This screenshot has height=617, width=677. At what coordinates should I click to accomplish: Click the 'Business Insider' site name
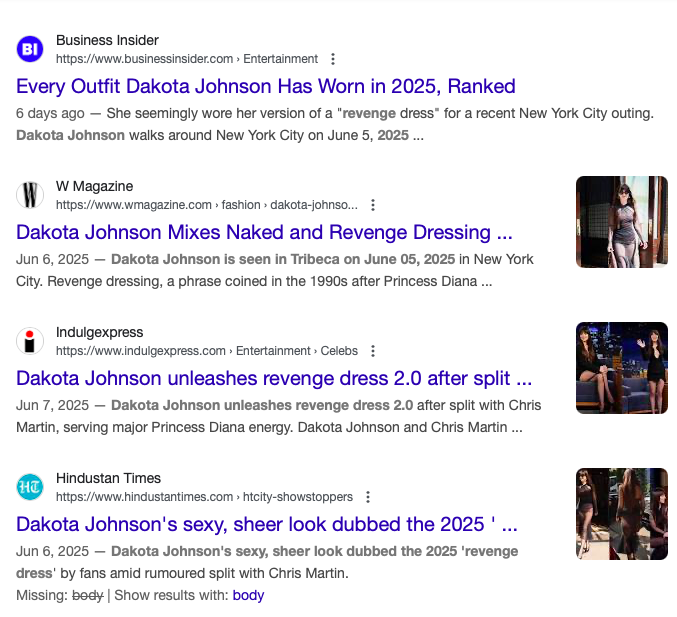tap(108, 40)
